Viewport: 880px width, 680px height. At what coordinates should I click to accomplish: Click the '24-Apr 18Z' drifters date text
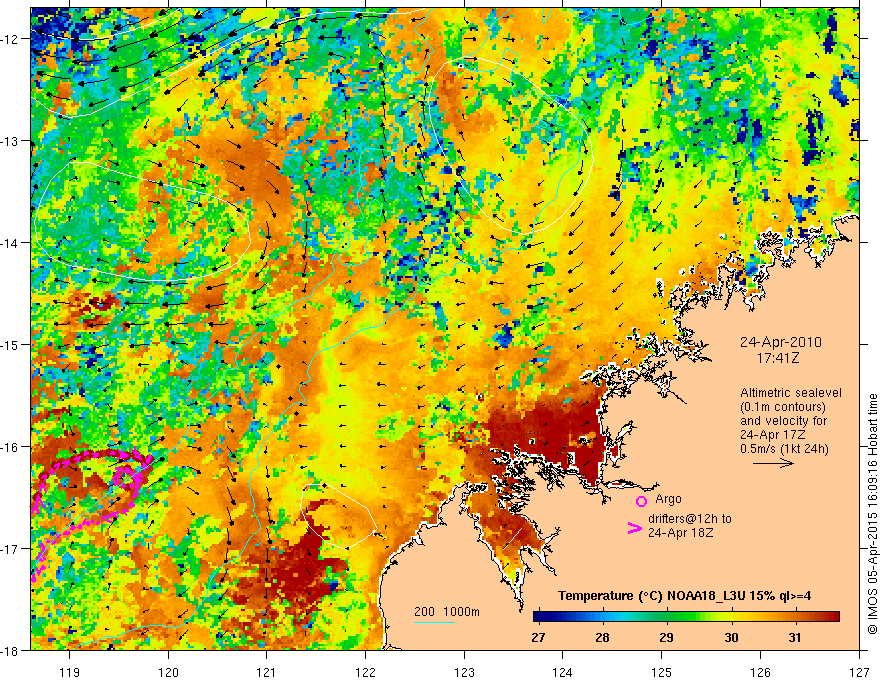pyautogui.click(x=681, y=533)
